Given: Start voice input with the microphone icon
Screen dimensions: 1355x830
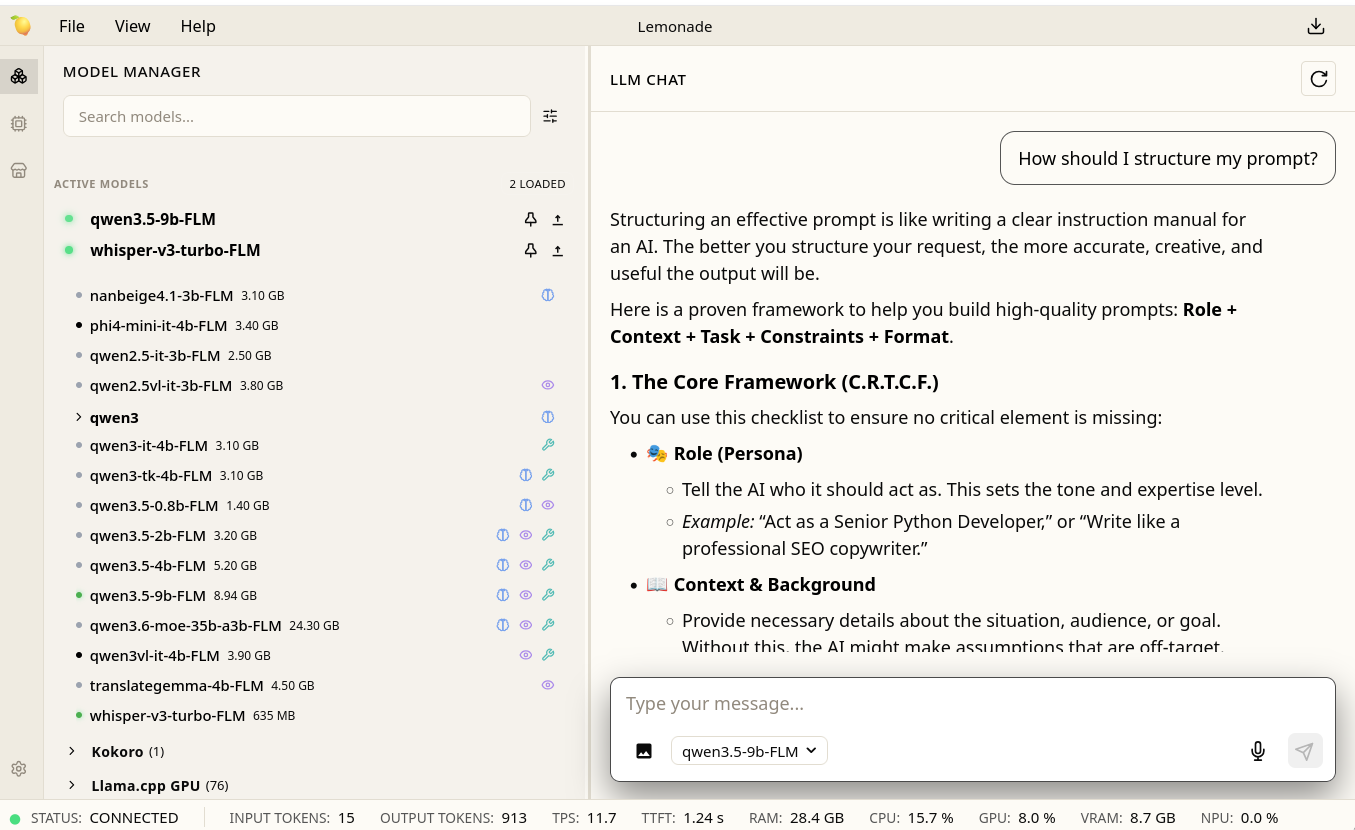Looking at the screenshot, I should click(1258, 751).
